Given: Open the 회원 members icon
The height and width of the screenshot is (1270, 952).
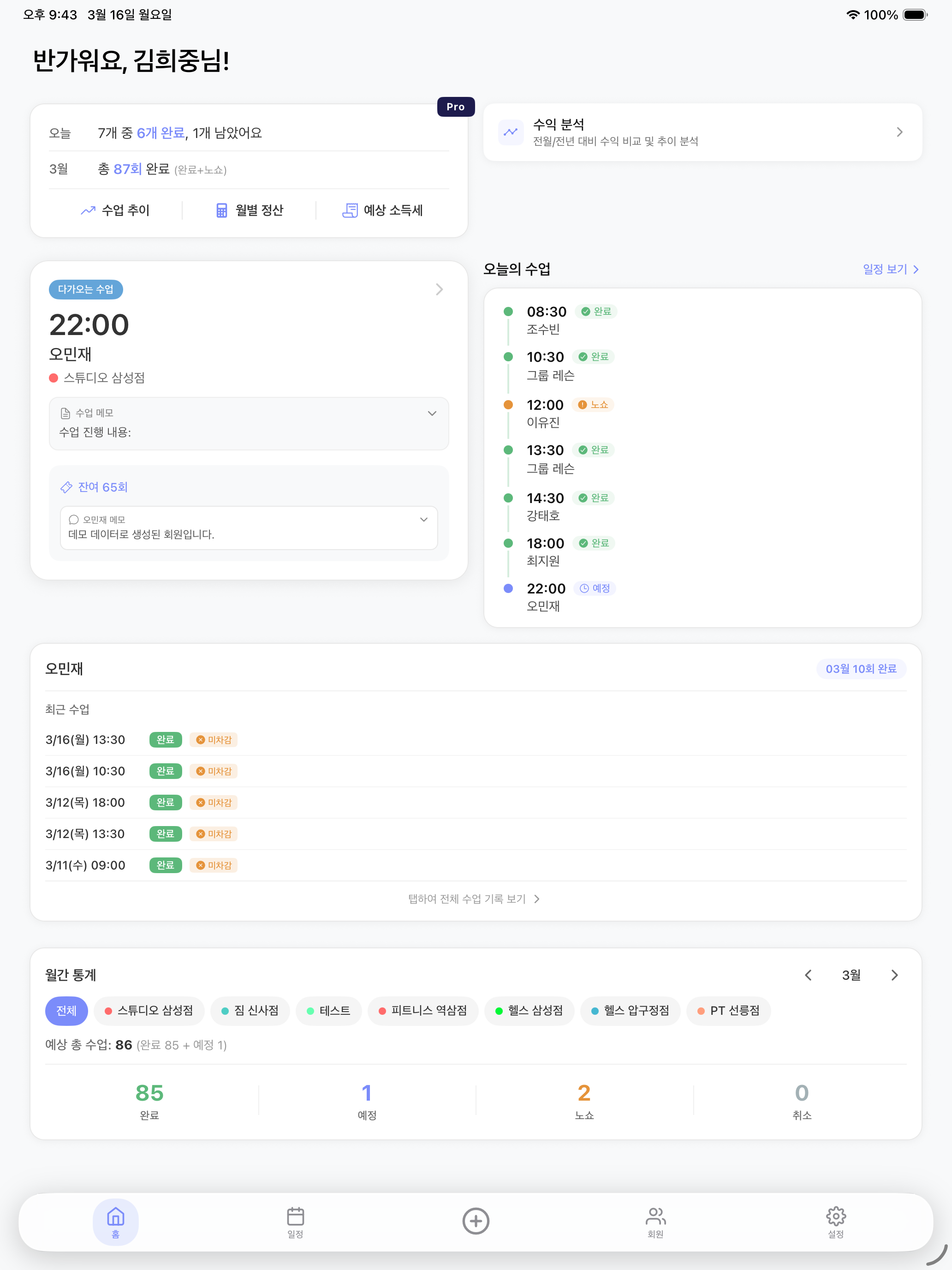Looking at the screenshot, I should [655, 1220].
